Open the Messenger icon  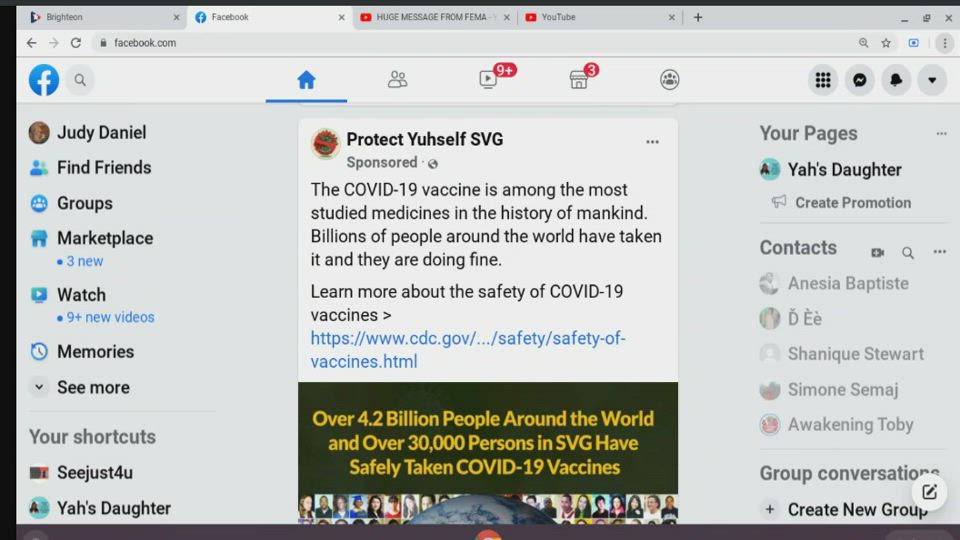coord(859,80)
